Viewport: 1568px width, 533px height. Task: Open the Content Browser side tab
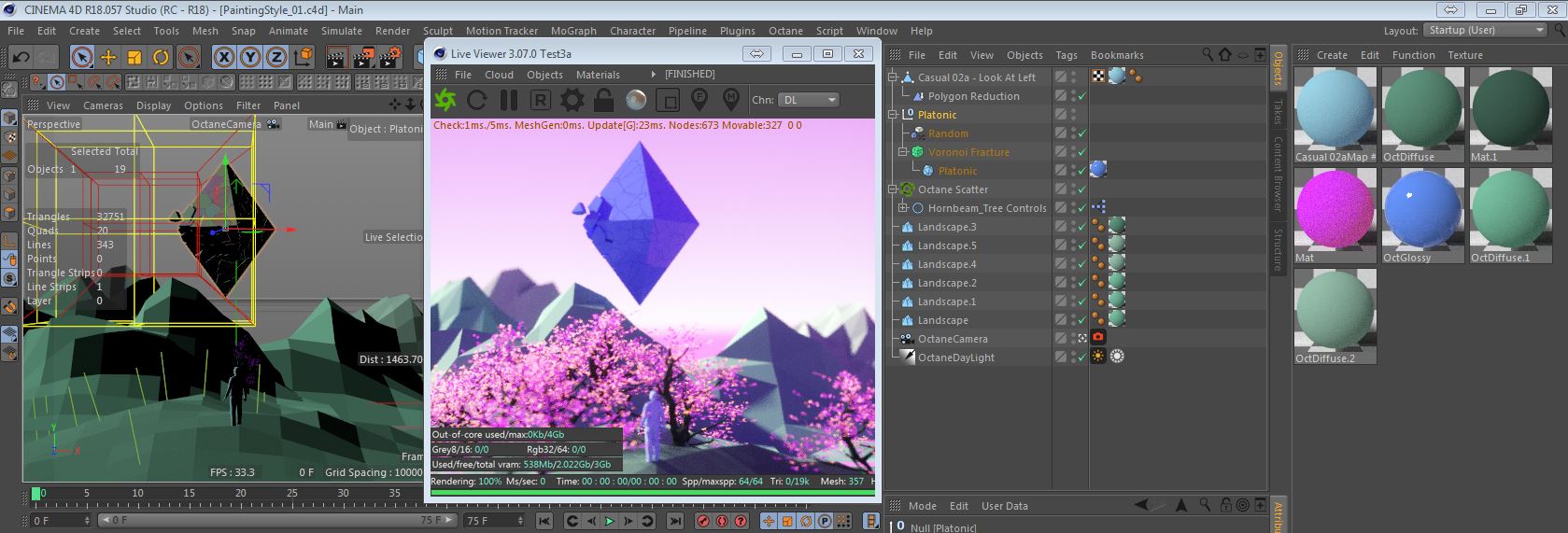(1278, 175)
